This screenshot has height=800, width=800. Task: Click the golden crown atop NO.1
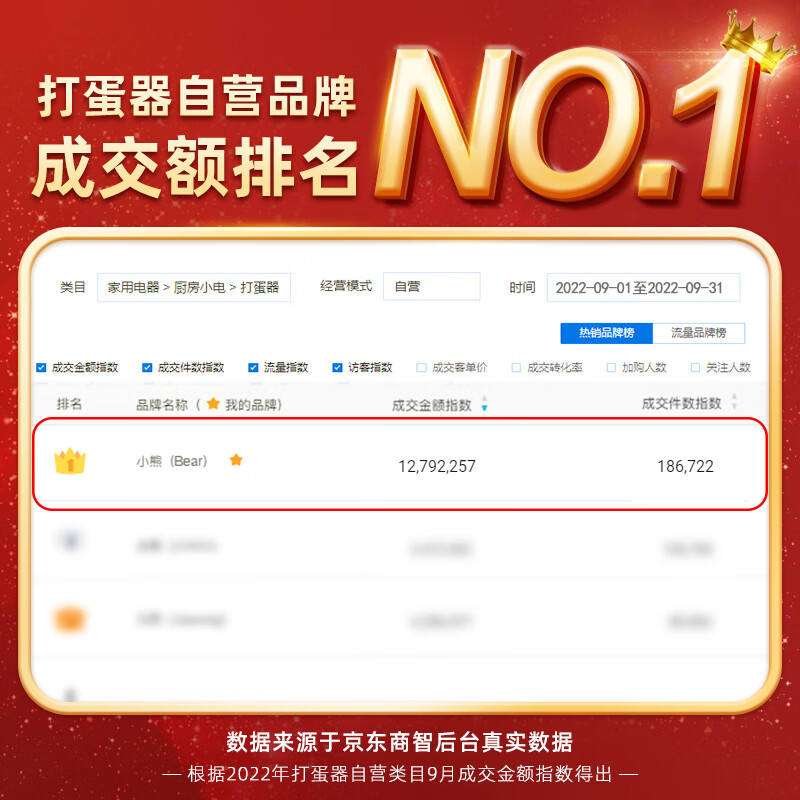point(756,42)
